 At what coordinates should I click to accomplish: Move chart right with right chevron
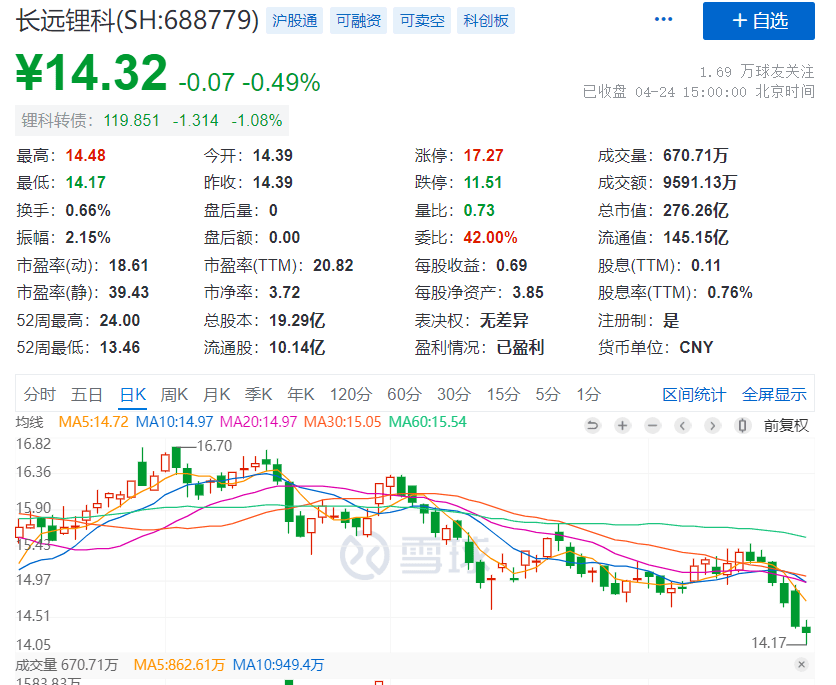click(x=712, y=425)
